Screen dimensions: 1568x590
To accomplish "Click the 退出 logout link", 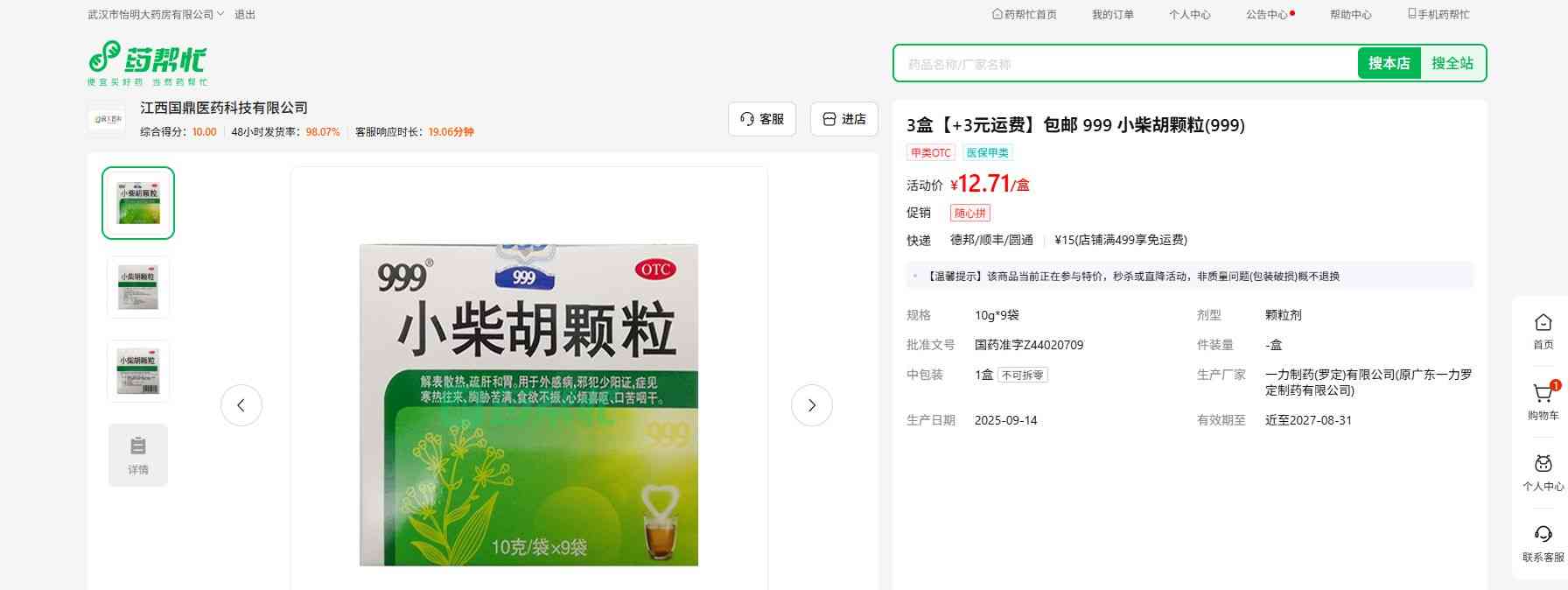I will [x=245, y=15].
